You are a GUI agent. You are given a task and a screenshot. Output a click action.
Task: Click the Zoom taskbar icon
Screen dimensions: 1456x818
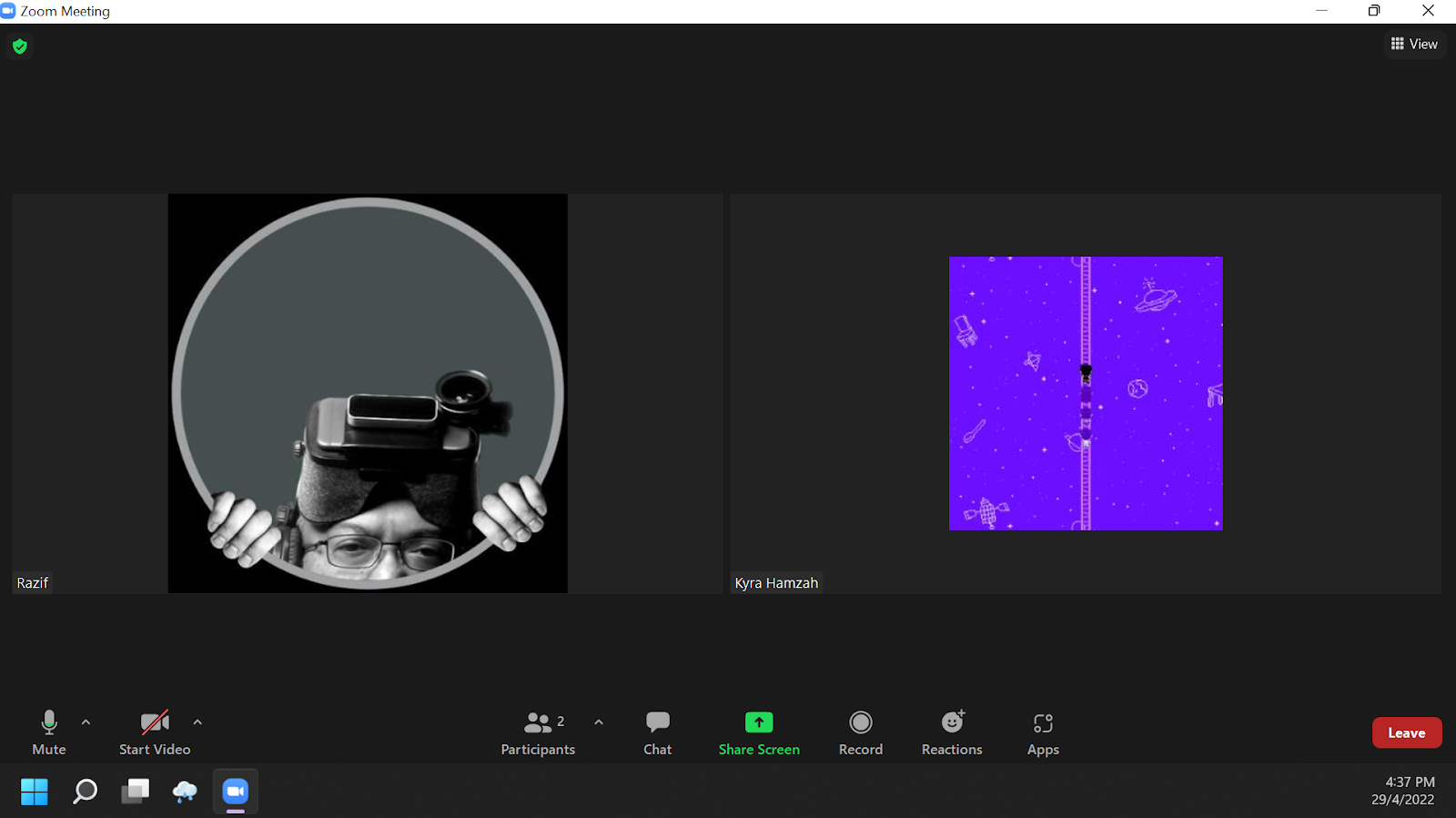[x=236, y=792]
